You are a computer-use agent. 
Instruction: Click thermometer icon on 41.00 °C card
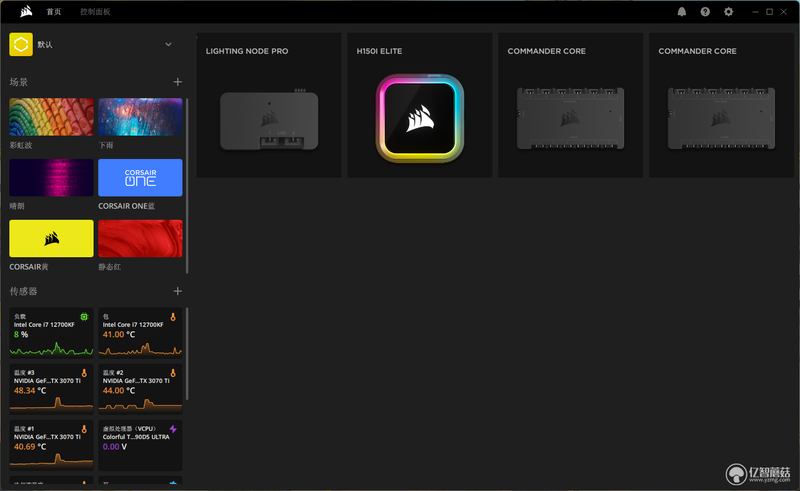click(173, 317)
